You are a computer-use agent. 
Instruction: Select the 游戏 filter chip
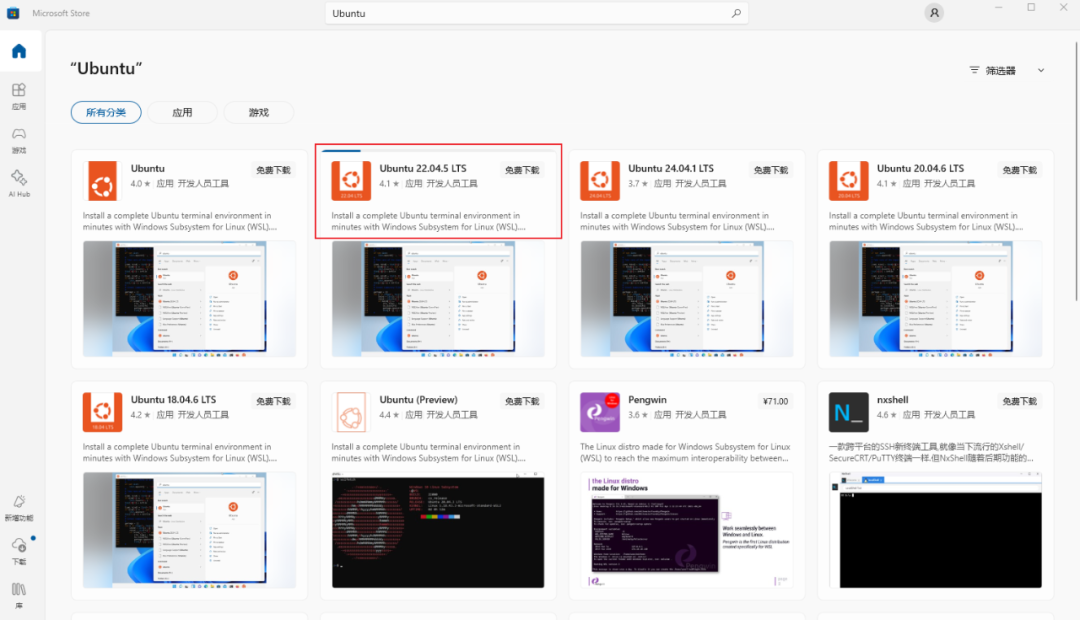tap(258, 112)
